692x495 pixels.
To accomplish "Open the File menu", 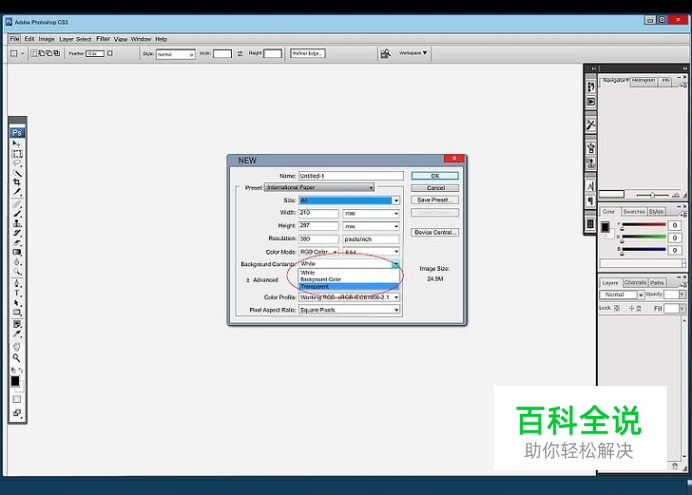I will point(15,39).
